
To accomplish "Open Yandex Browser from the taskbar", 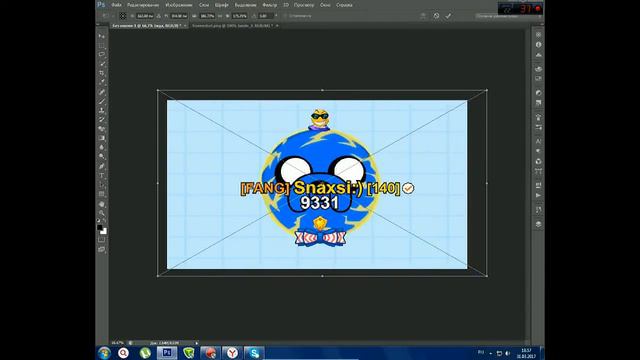I will [x=232, y=353].
